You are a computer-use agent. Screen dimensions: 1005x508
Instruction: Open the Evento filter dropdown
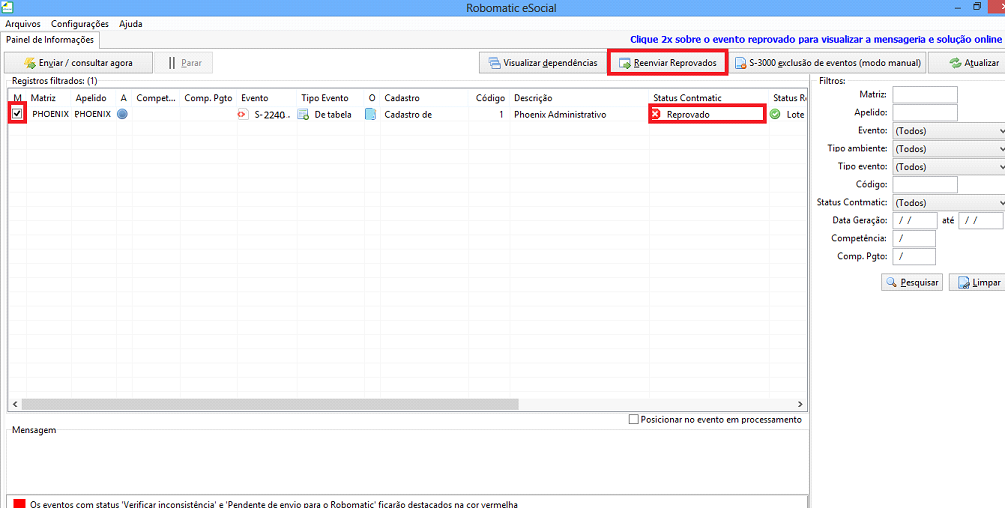(949, 131)
